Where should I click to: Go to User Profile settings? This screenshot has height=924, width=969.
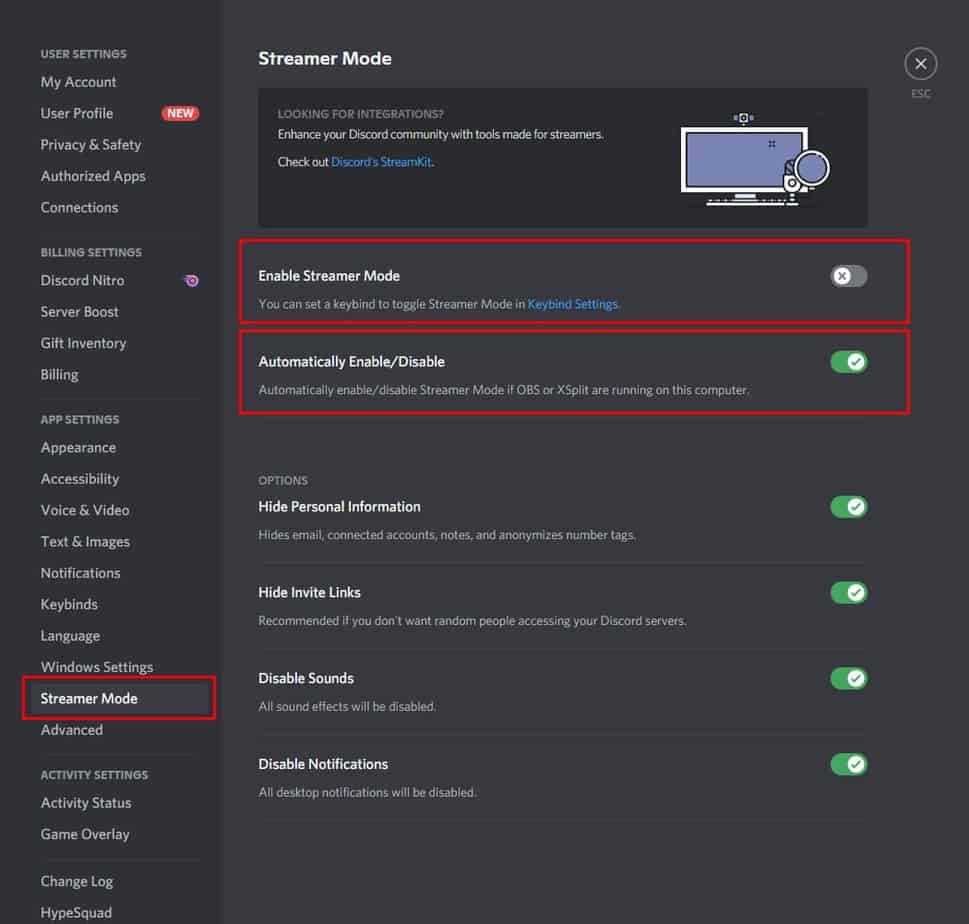[77, 114]
